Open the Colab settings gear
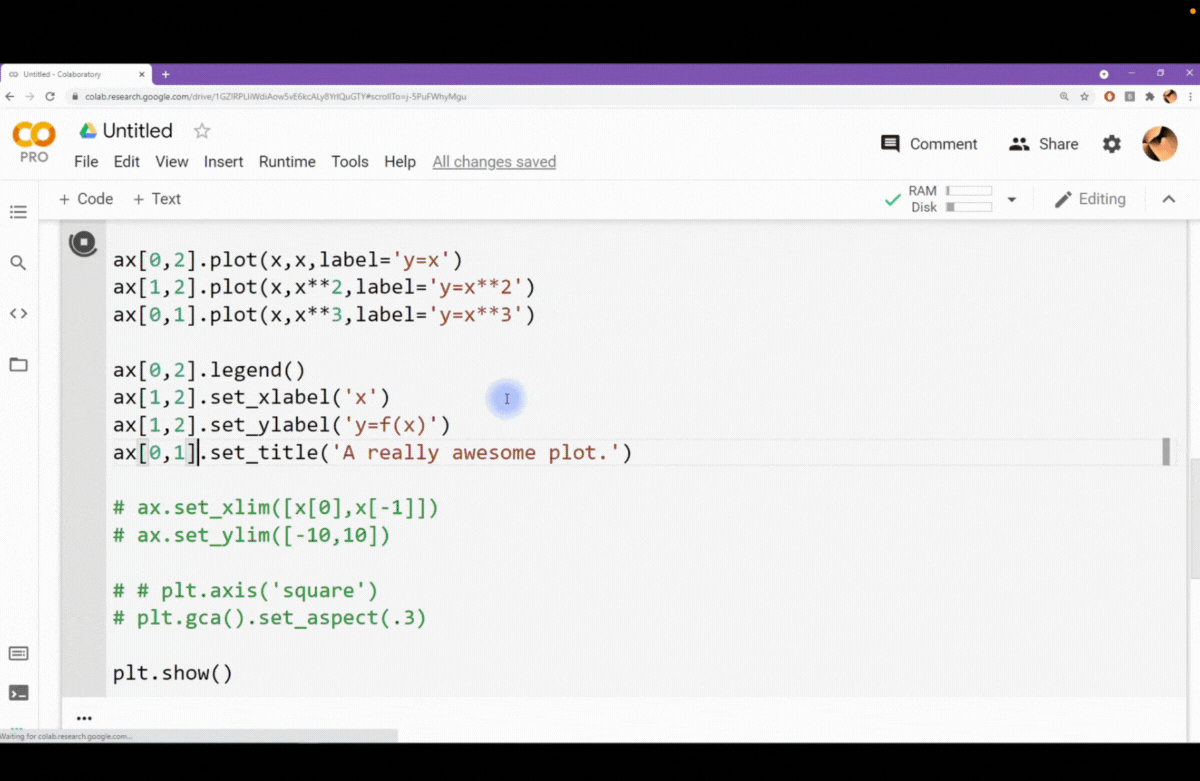The height and width of the screenshot is (781, 1200). coord(1112,144)
